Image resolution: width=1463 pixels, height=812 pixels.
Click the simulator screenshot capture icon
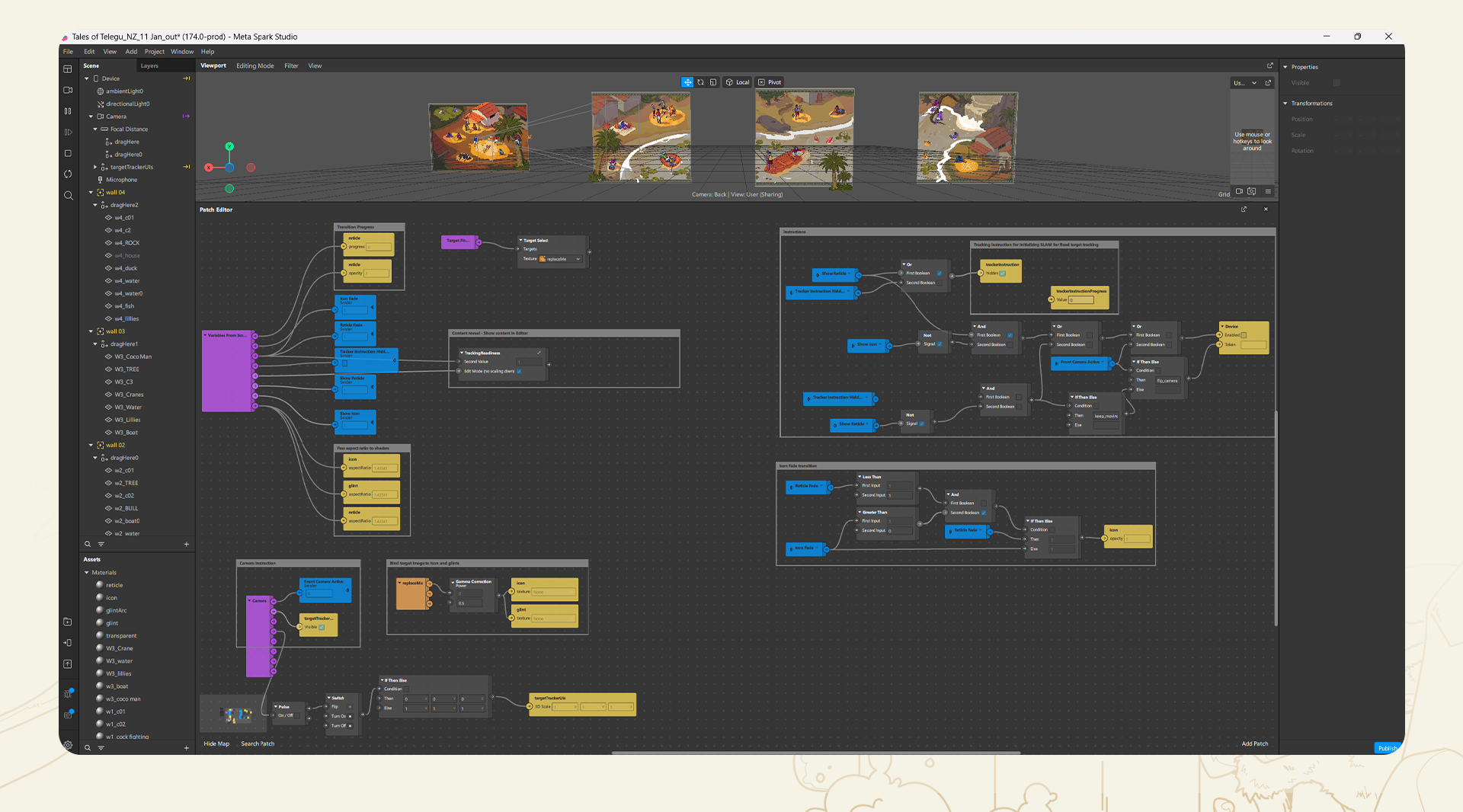(1252, 191)
